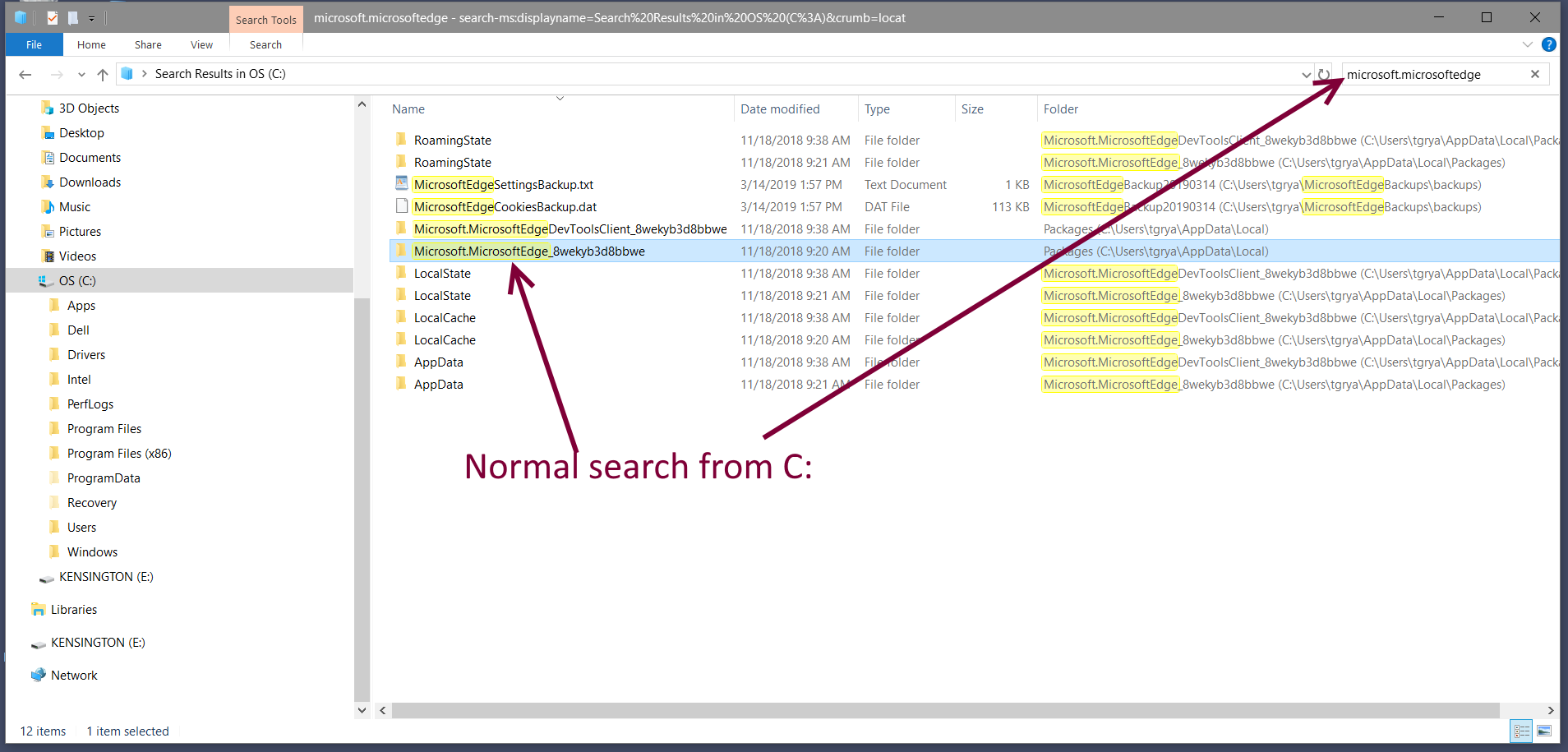
Task: Open Documents in the navigation pane
Action: click(90, 158)
